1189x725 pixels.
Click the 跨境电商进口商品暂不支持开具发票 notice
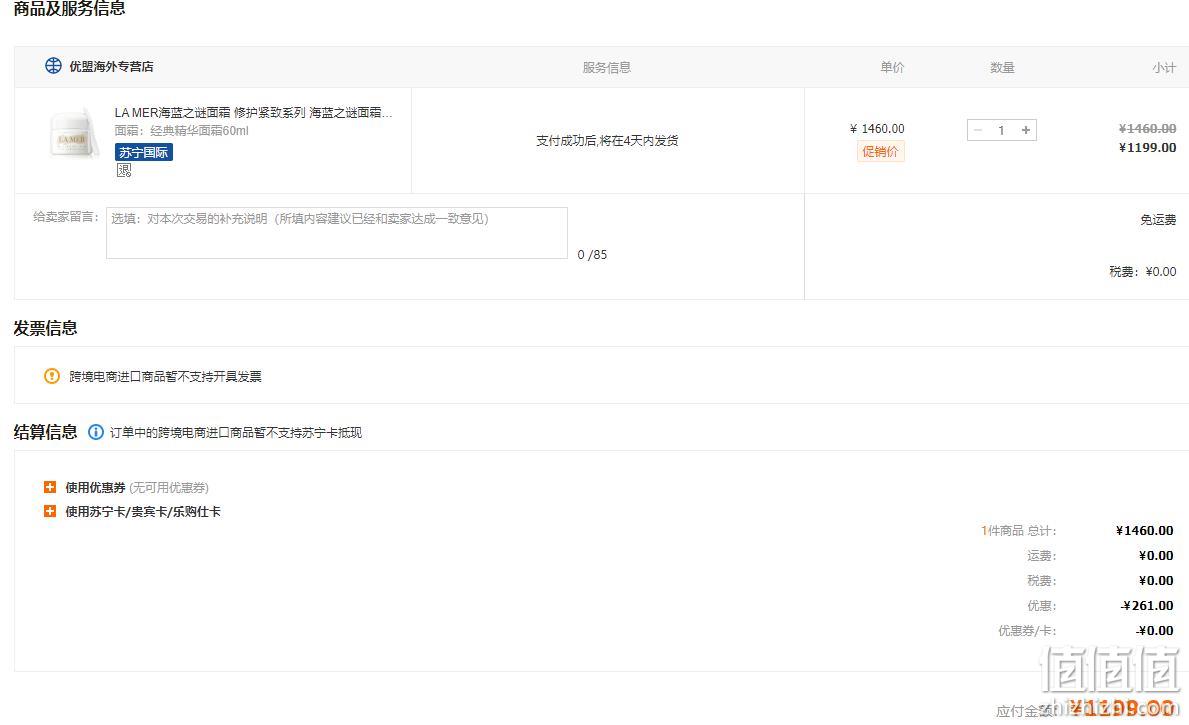click(165, 377)
